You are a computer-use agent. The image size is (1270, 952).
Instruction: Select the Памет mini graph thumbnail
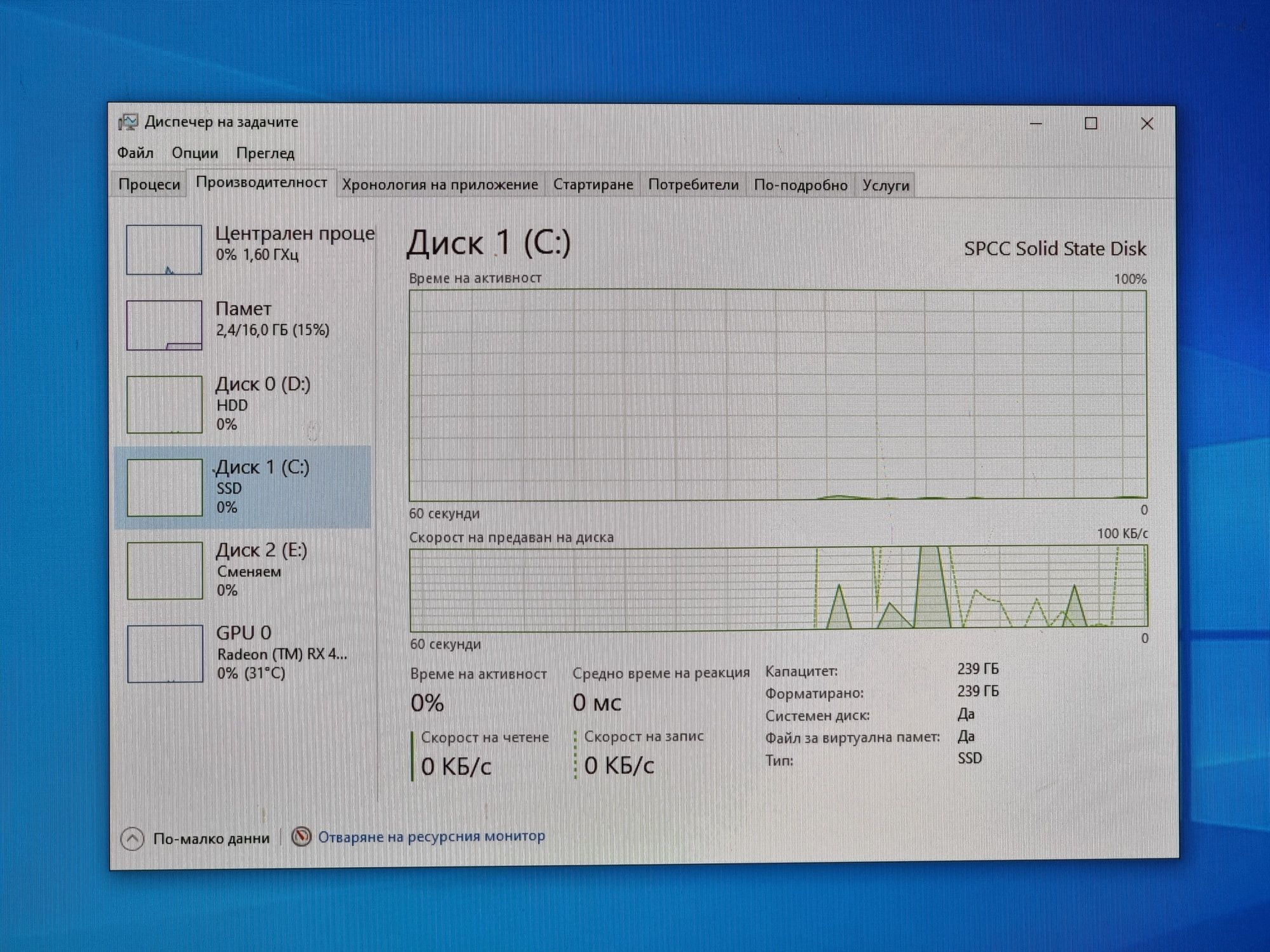[164, 325]
